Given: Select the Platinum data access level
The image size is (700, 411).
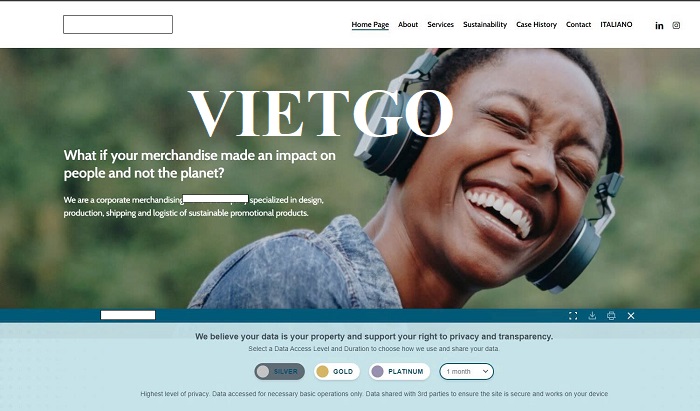Looking at the screenshot, I should (x=400, y=371).
